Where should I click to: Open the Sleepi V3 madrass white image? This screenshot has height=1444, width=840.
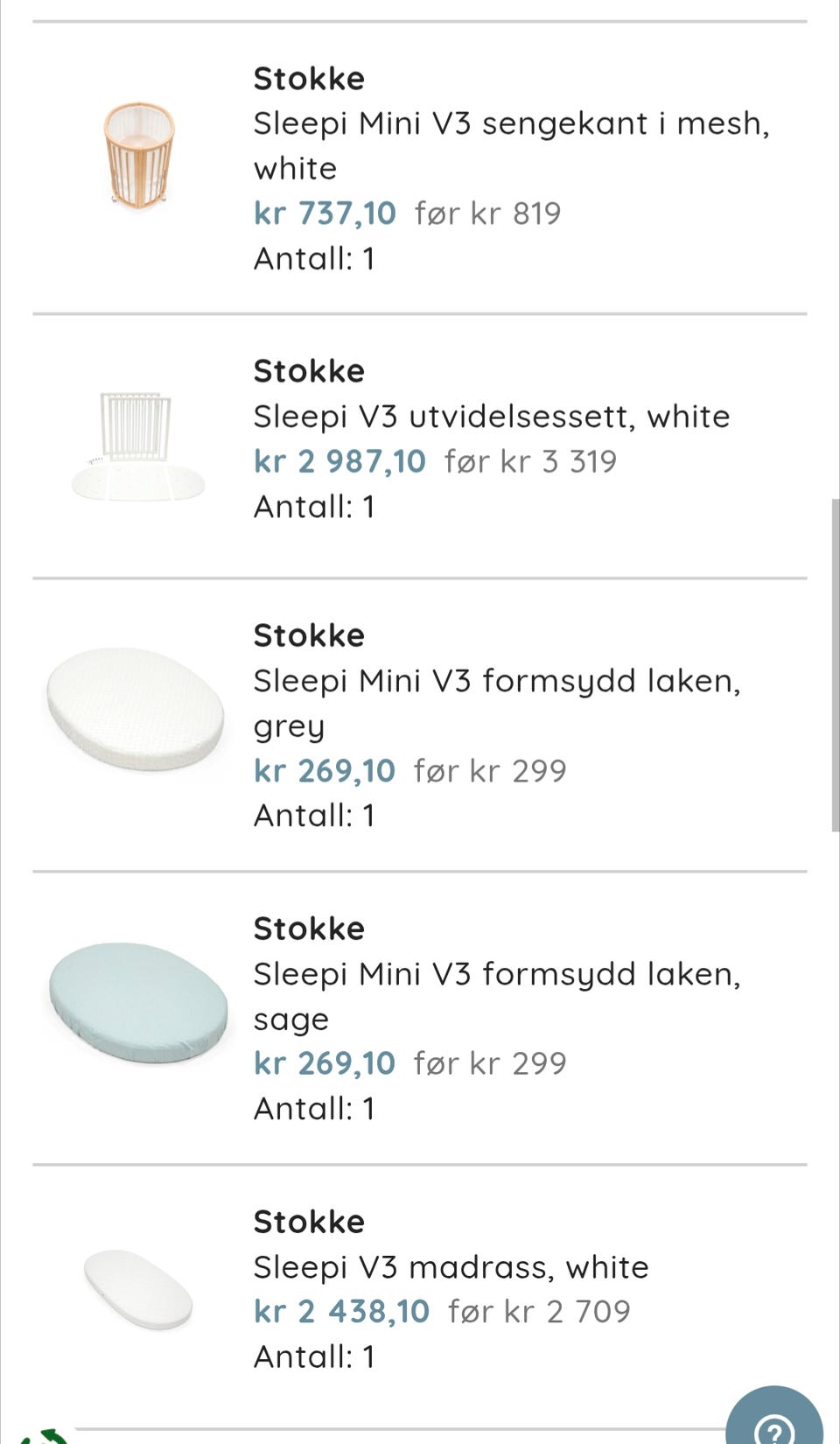(x=138, y=1289)
